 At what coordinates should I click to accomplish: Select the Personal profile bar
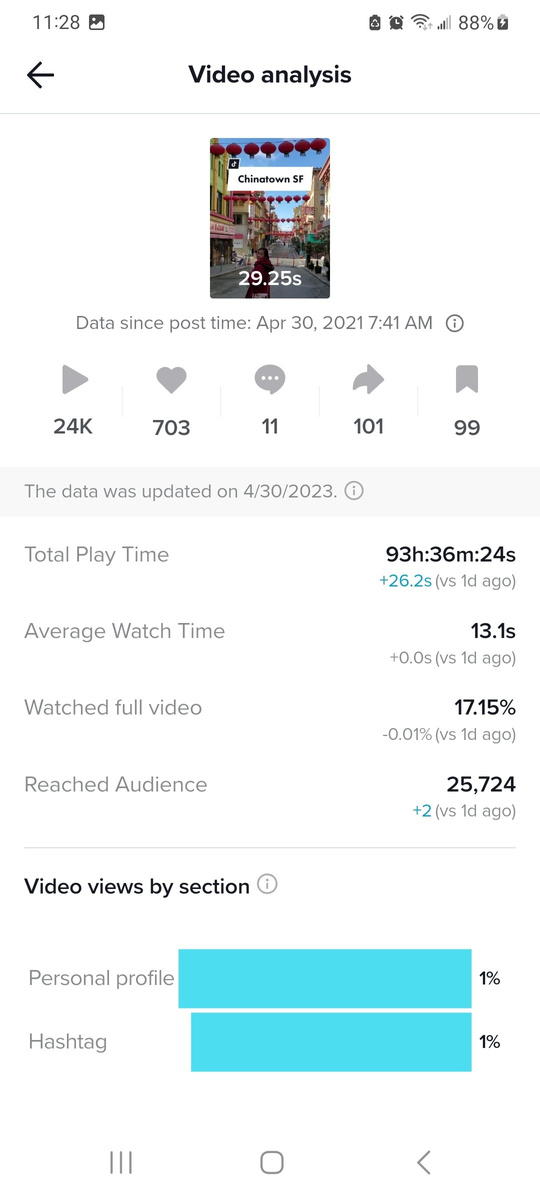click(x=325, y=978)
